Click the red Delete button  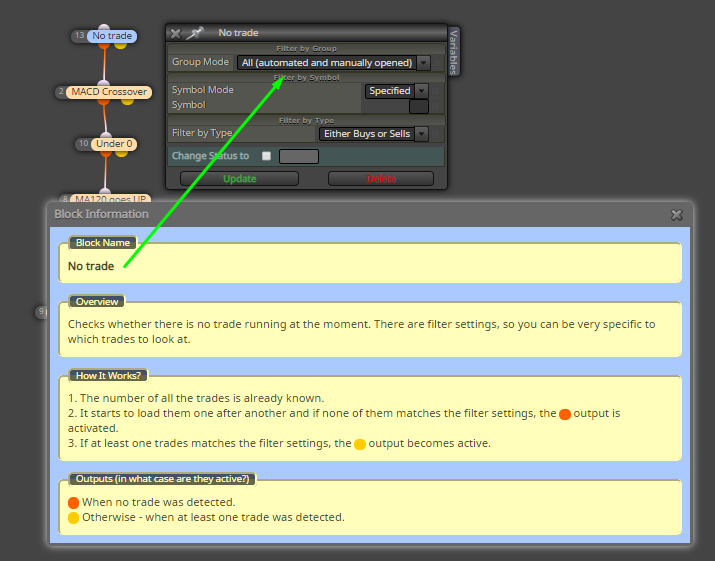point(381,179)
